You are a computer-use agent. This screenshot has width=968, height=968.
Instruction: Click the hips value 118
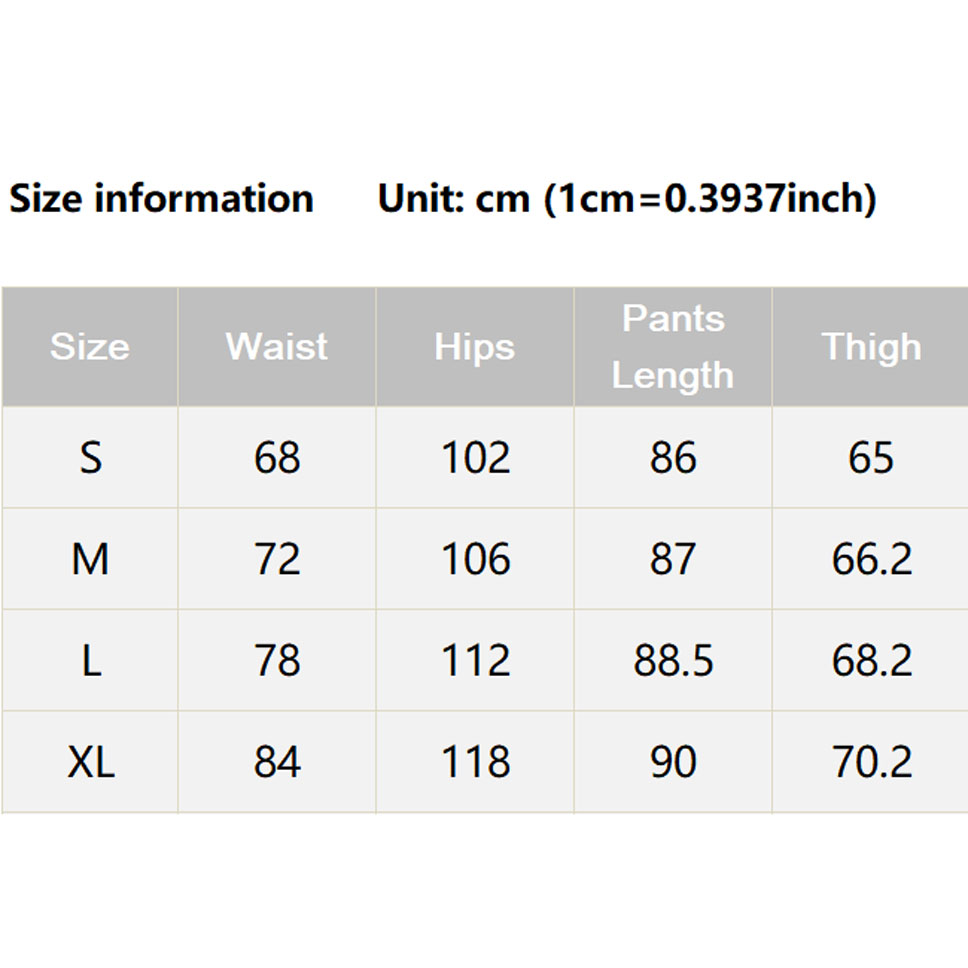475,763
